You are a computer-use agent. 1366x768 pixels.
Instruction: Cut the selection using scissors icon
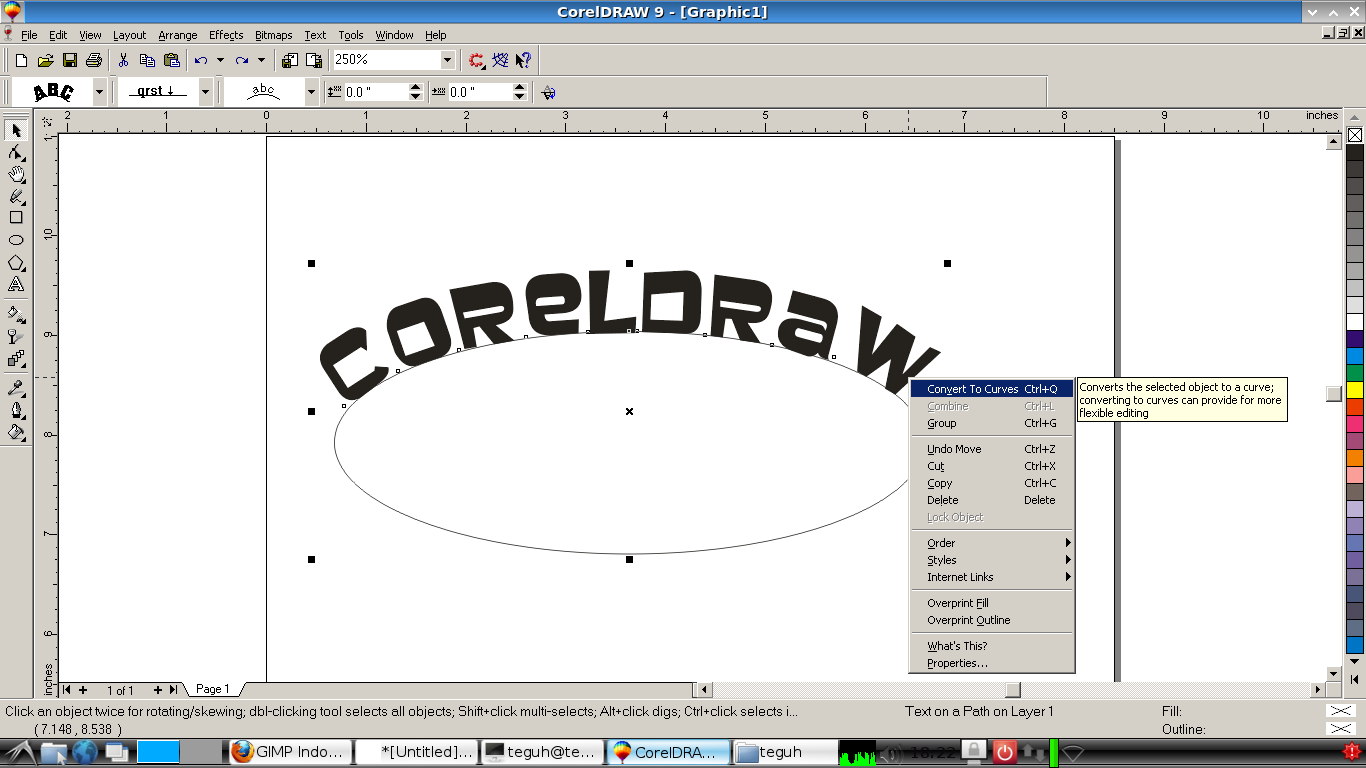pyautogui.click(x=123, y=60)
